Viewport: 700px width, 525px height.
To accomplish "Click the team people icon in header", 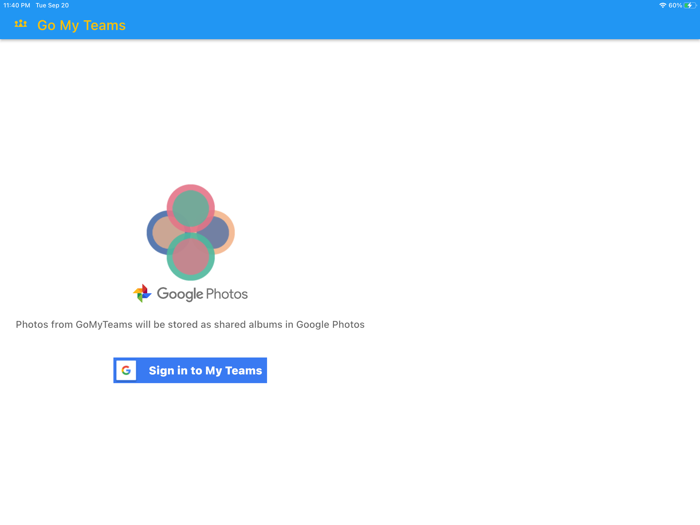I will pos(21,24).
